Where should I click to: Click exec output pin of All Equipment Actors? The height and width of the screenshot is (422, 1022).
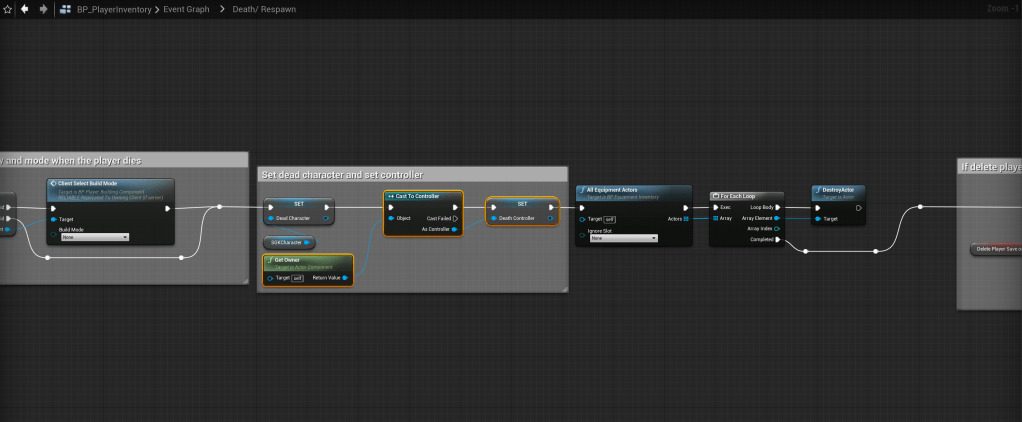(685, 208)
